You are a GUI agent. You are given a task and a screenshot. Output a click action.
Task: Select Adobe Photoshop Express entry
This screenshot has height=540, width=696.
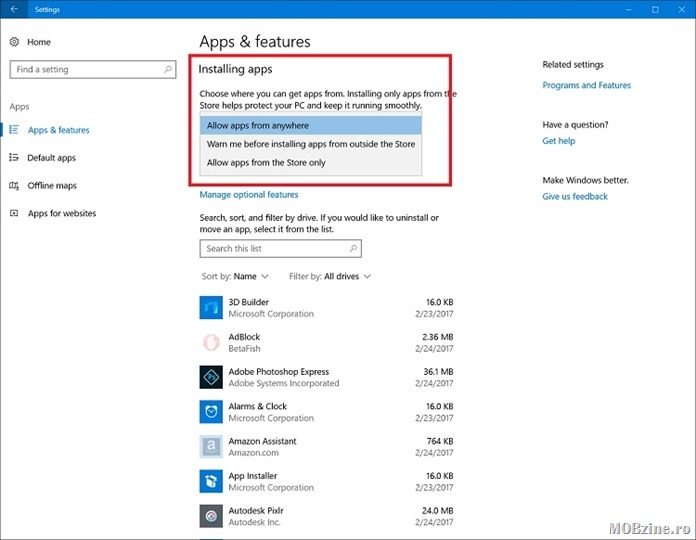[326, 377]
